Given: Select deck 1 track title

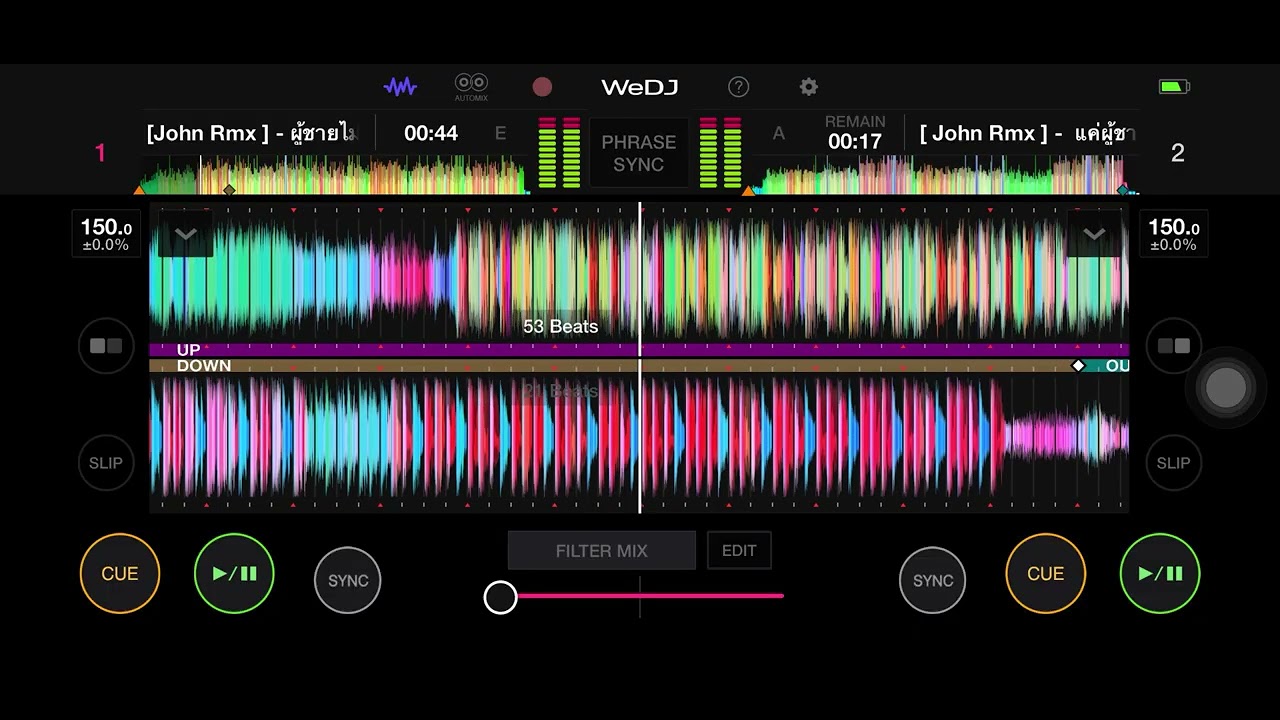Looking at the screenshot, I should [251, 134].
